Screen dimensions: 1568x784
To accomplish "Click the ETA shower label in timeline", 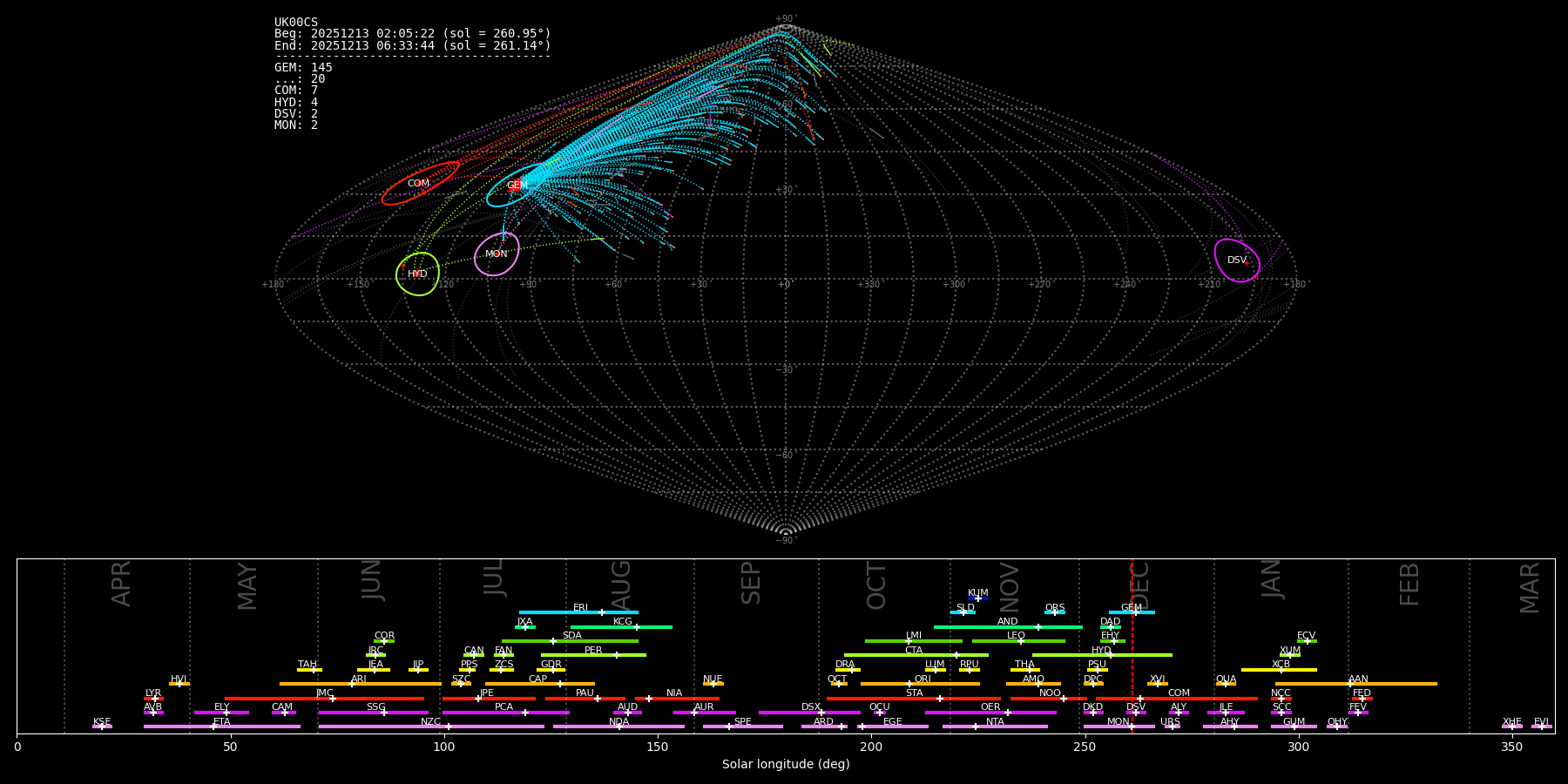I will click(222, 722).
